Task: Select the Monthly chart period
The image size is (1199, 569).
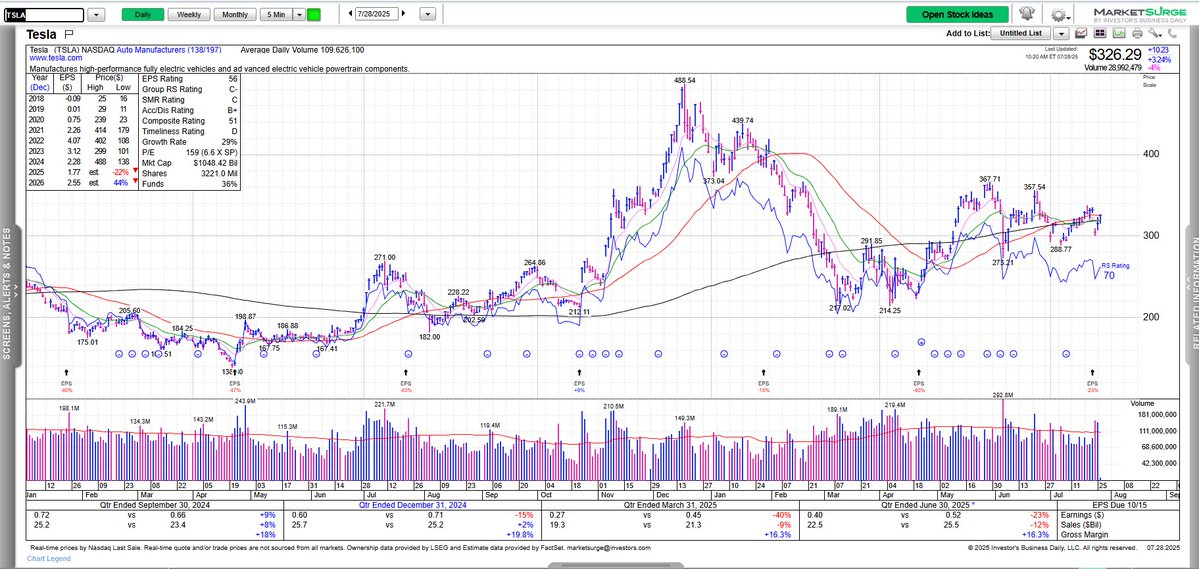Action: point(235,15)
